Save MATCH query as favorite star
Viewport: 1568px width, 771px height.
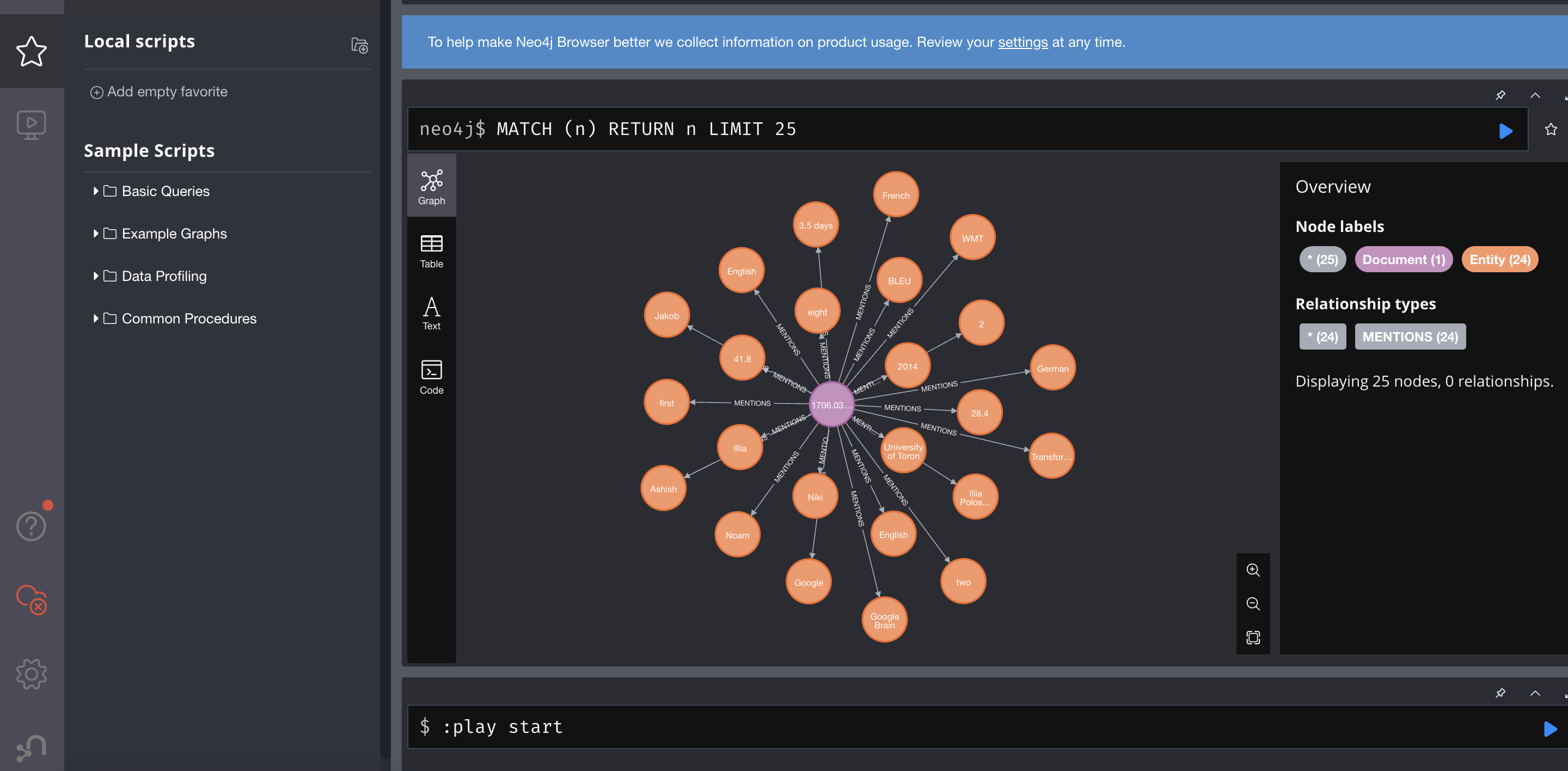pos(1551,130)
